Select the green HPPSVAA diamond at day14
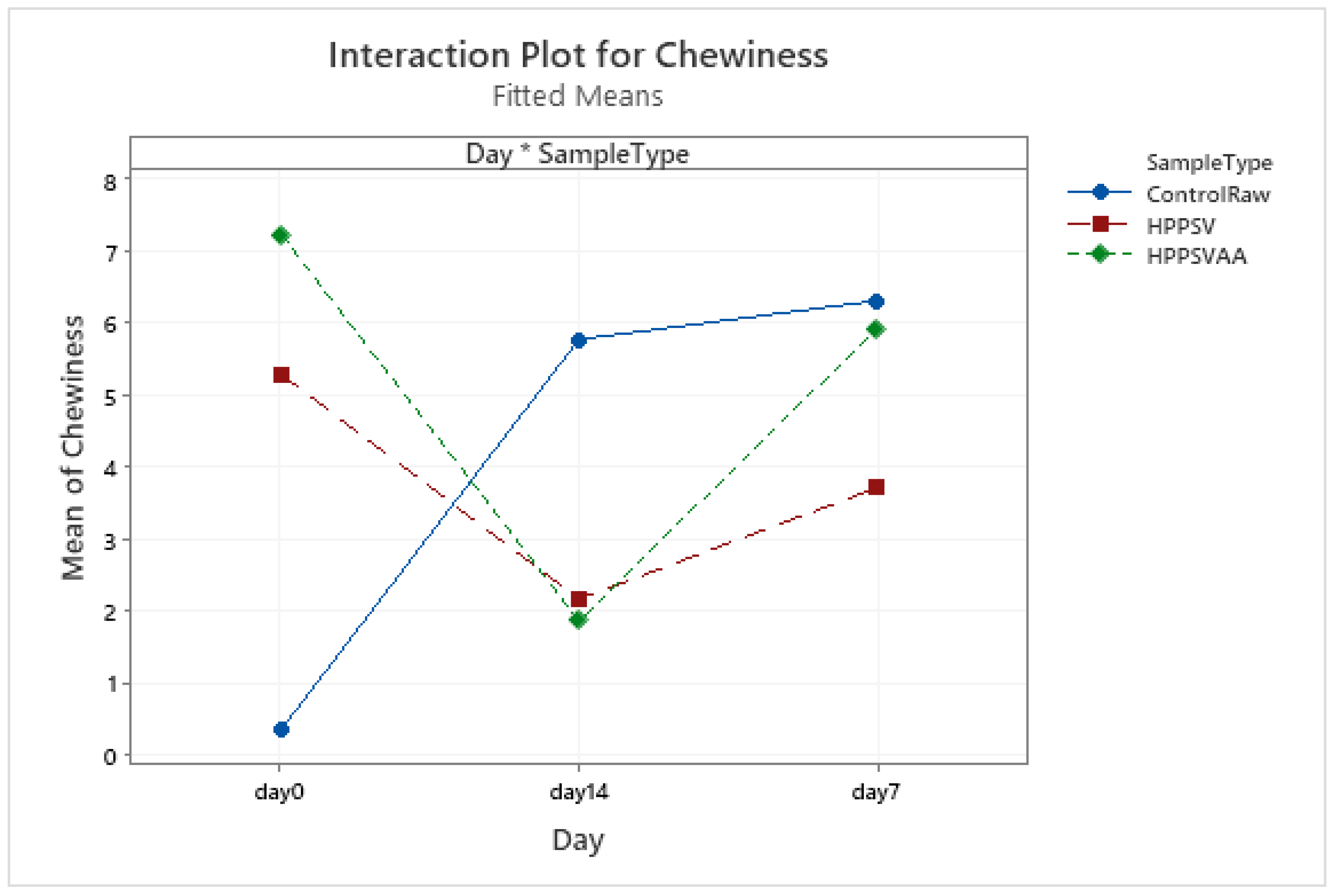The image size is (1337, 896). pos(578,619)
